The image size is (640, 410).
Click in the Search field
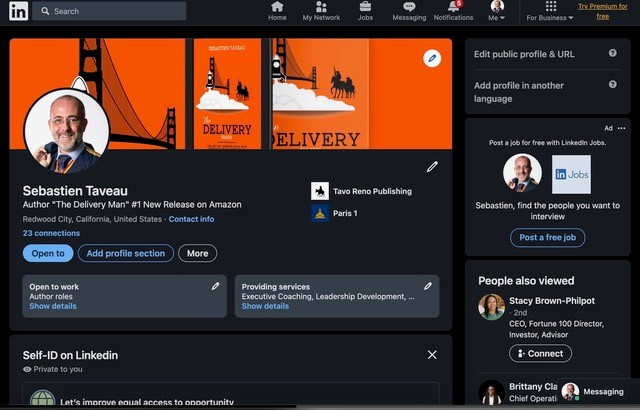pyautogui.click(x=110, y=11)
